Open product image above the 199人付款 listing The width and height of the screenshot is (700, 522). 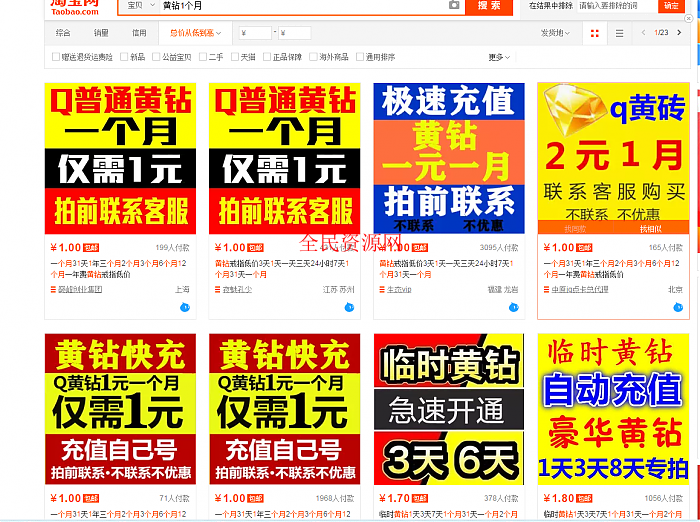tap(120, 158)
